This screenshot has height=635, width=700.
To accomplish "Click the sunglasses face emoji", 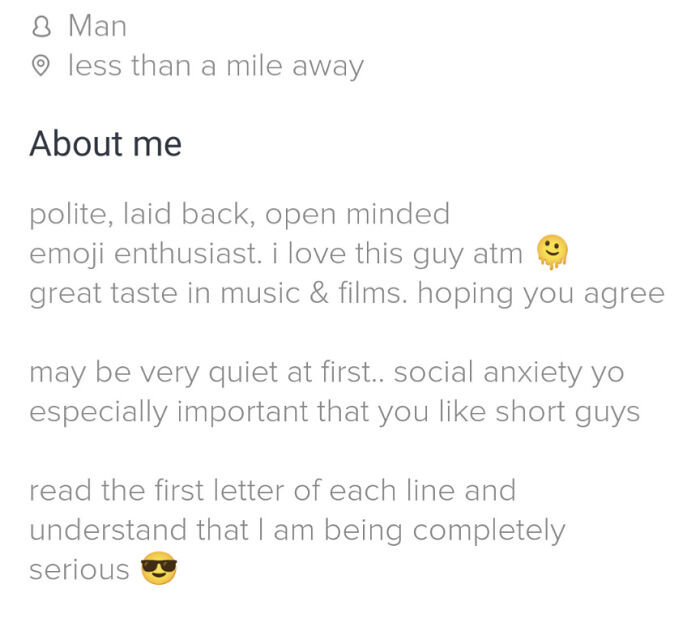I will click(159, 571).
